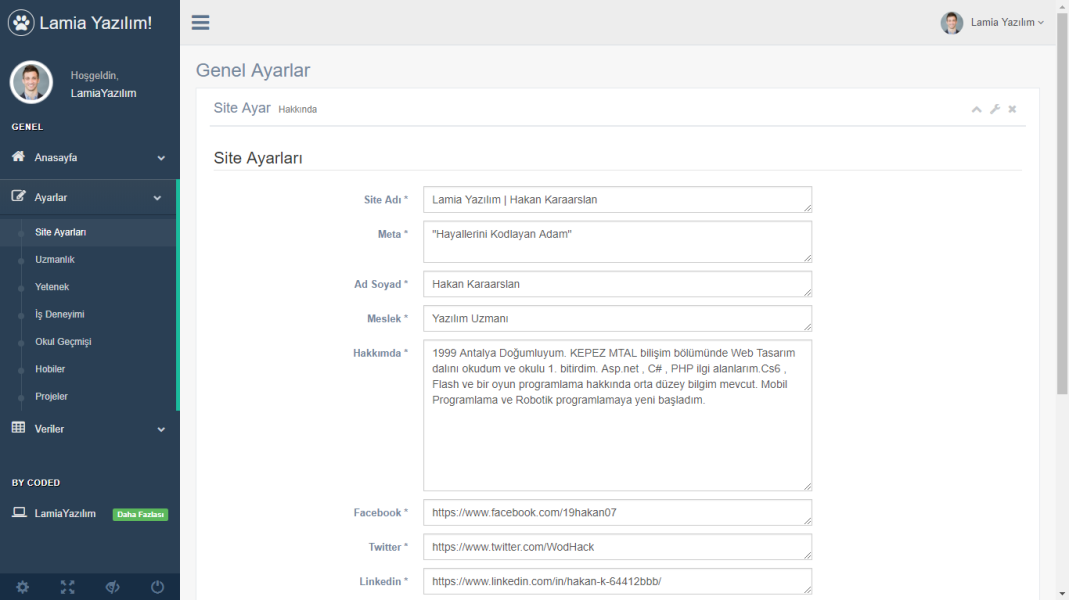This screenshot has height=600, width=1069.
Task: Log out using the power icon
Action: [x=157, y=587]
